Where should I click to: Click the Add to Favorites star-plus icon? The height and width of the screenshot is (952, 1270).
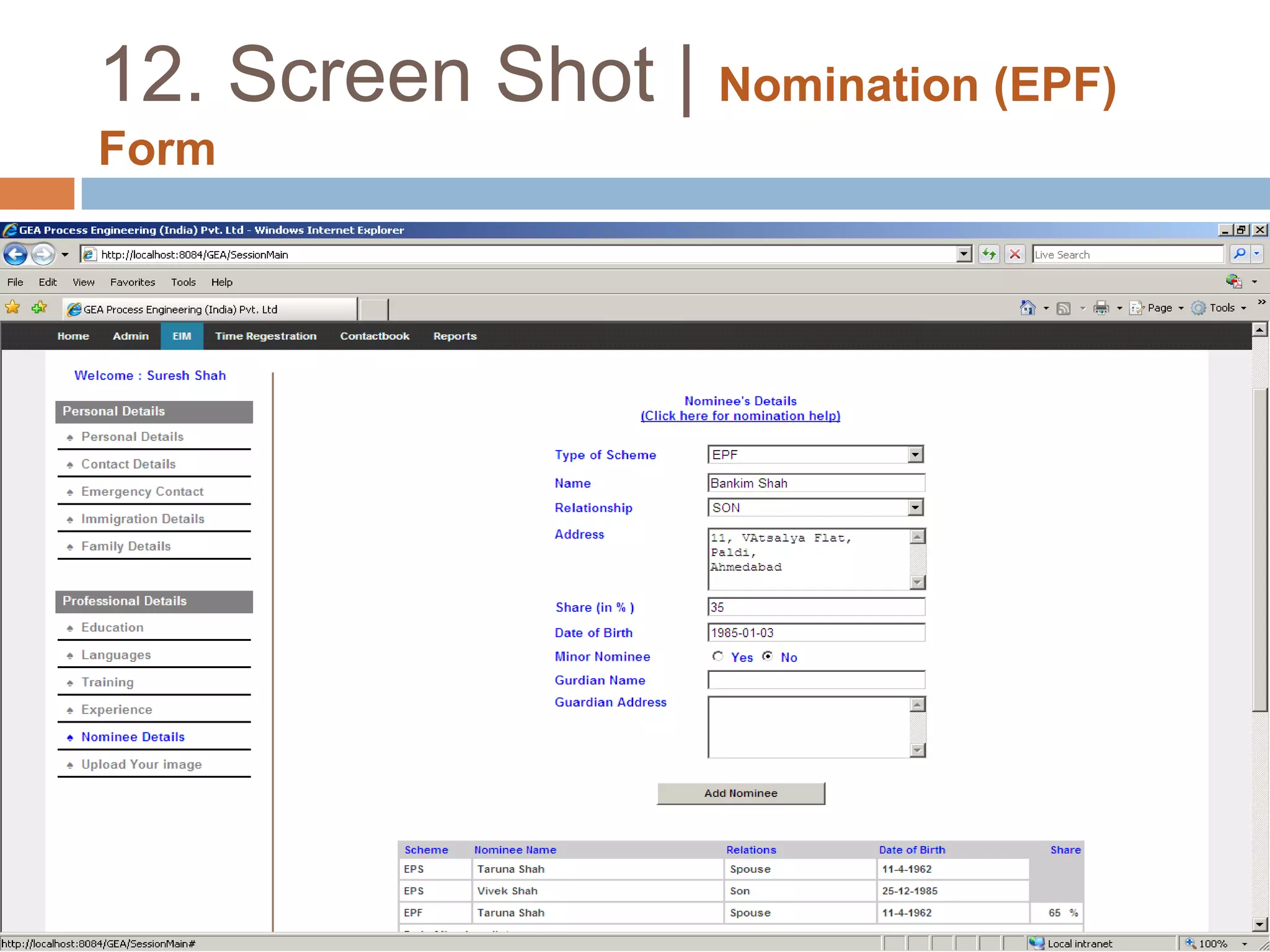[x=39, y=307]
